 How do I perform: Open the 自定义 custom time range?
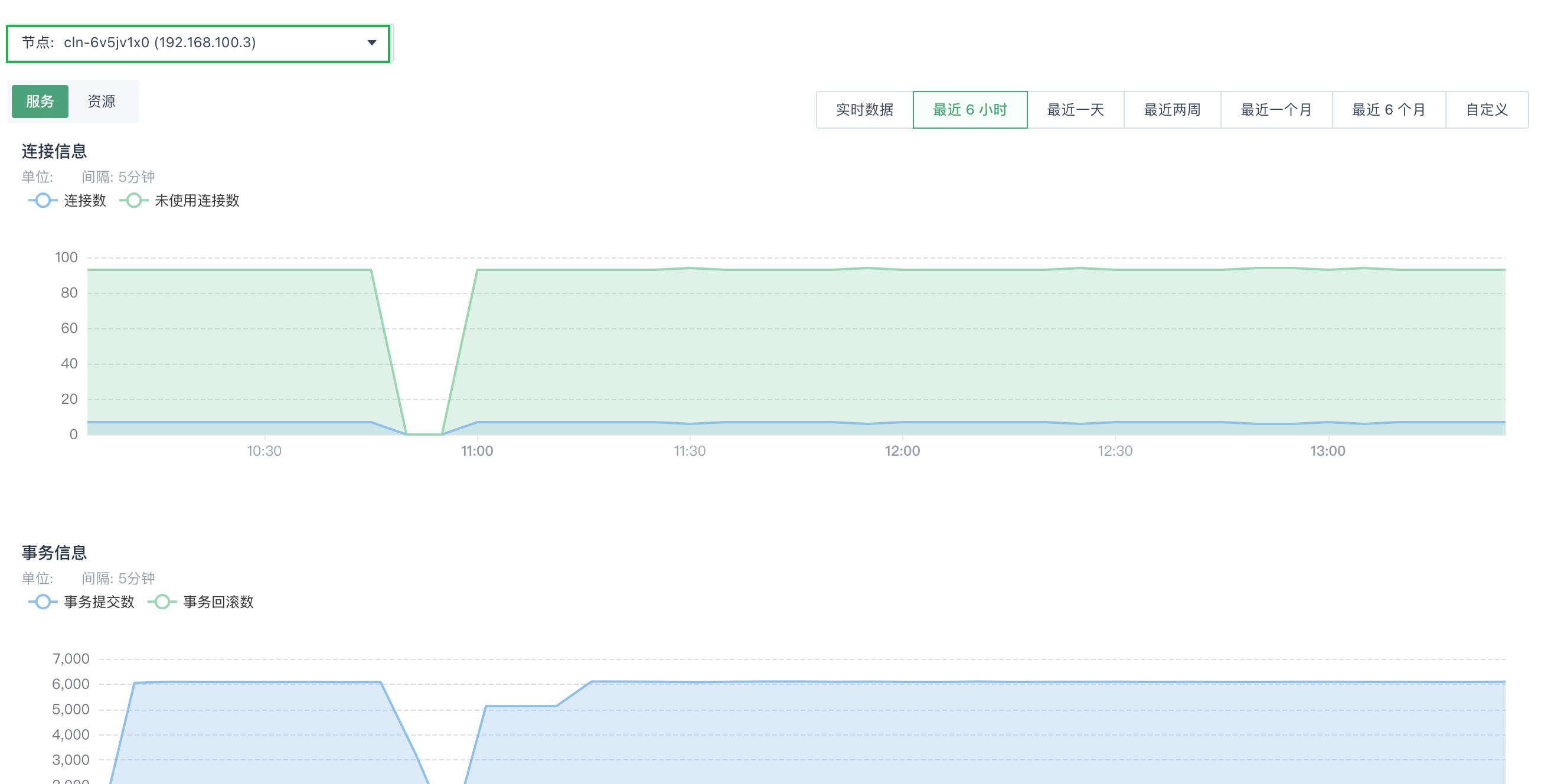click(1487, 109)
